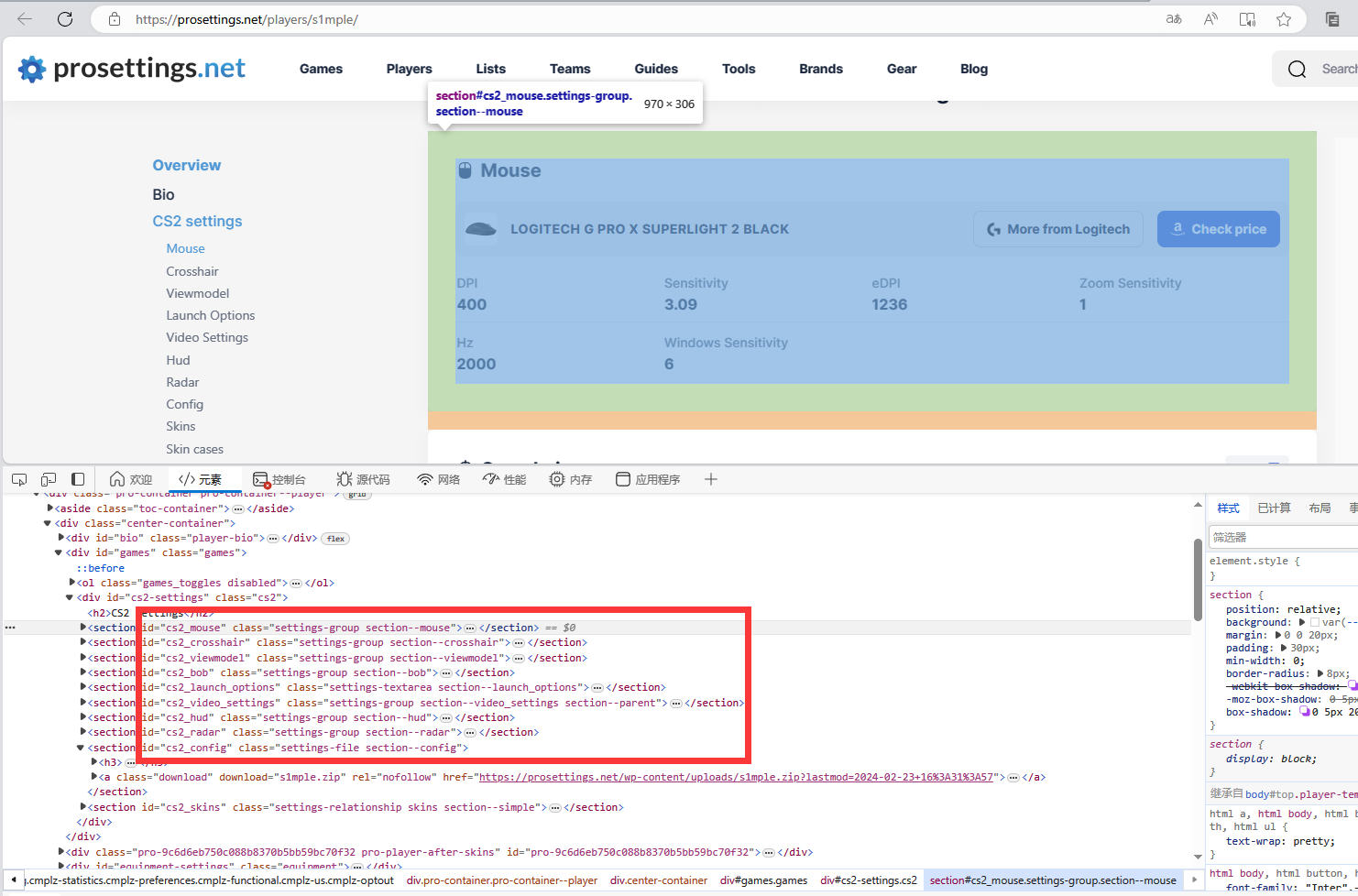Expand the margin shorthand triangle in styles
Screen dimensions: 1358x896
[x=1278, y=635]
